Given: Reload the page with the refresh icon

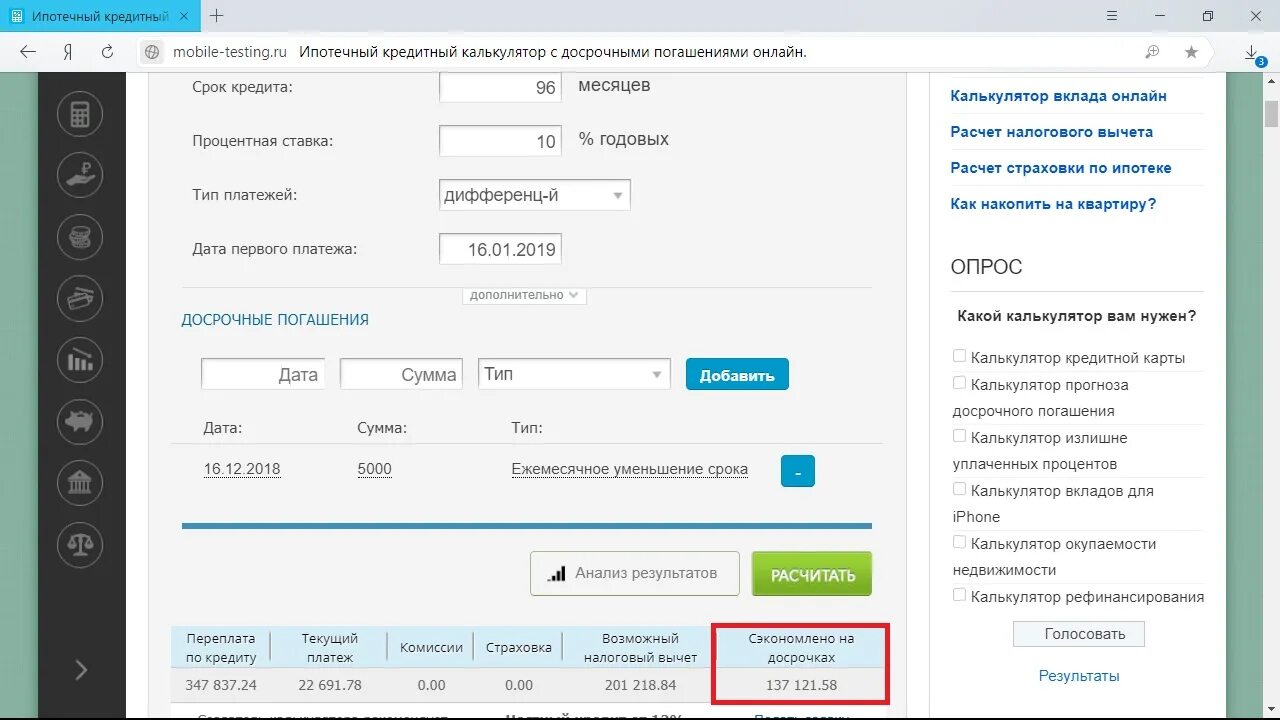Looking at the screenshot, I should coord(107,52).
